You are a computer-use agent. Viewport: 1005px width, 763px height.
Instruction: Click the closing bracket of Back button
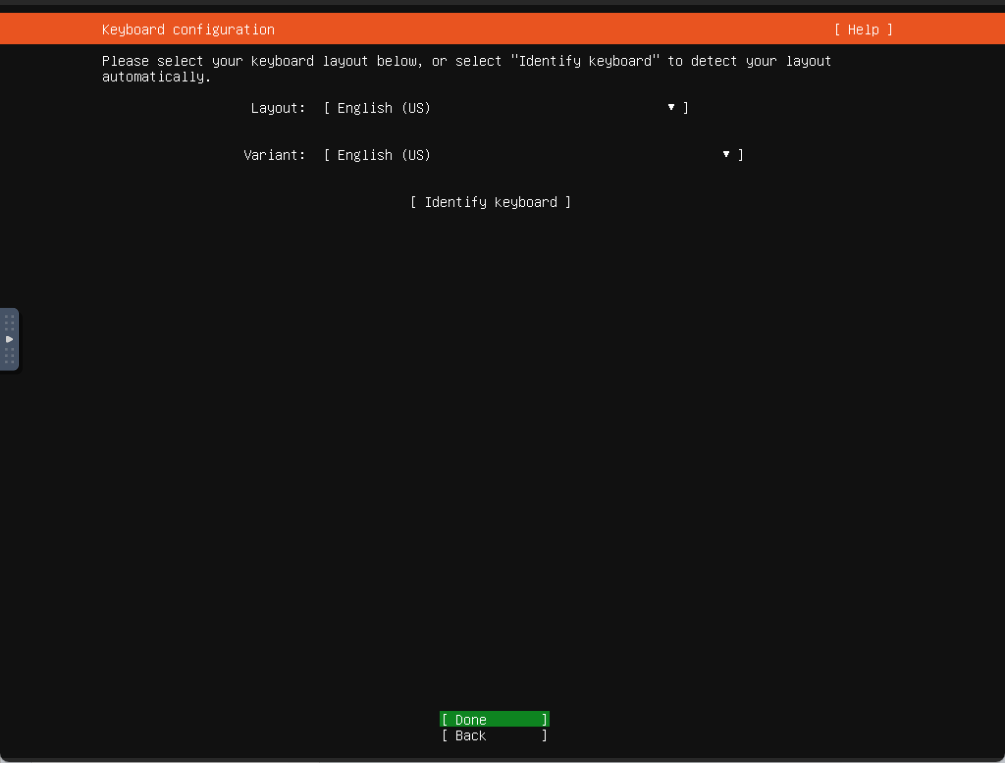544,736
